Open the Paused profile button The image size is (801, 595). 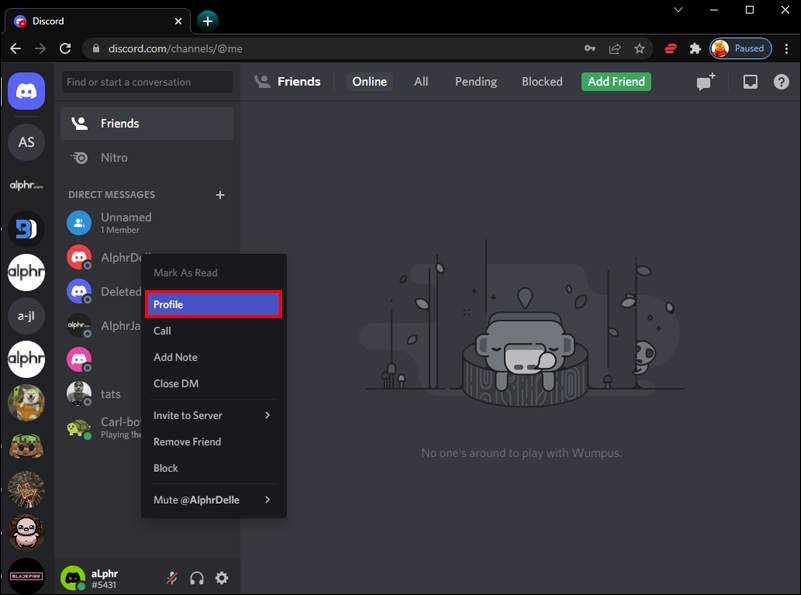tap(740, 49)
